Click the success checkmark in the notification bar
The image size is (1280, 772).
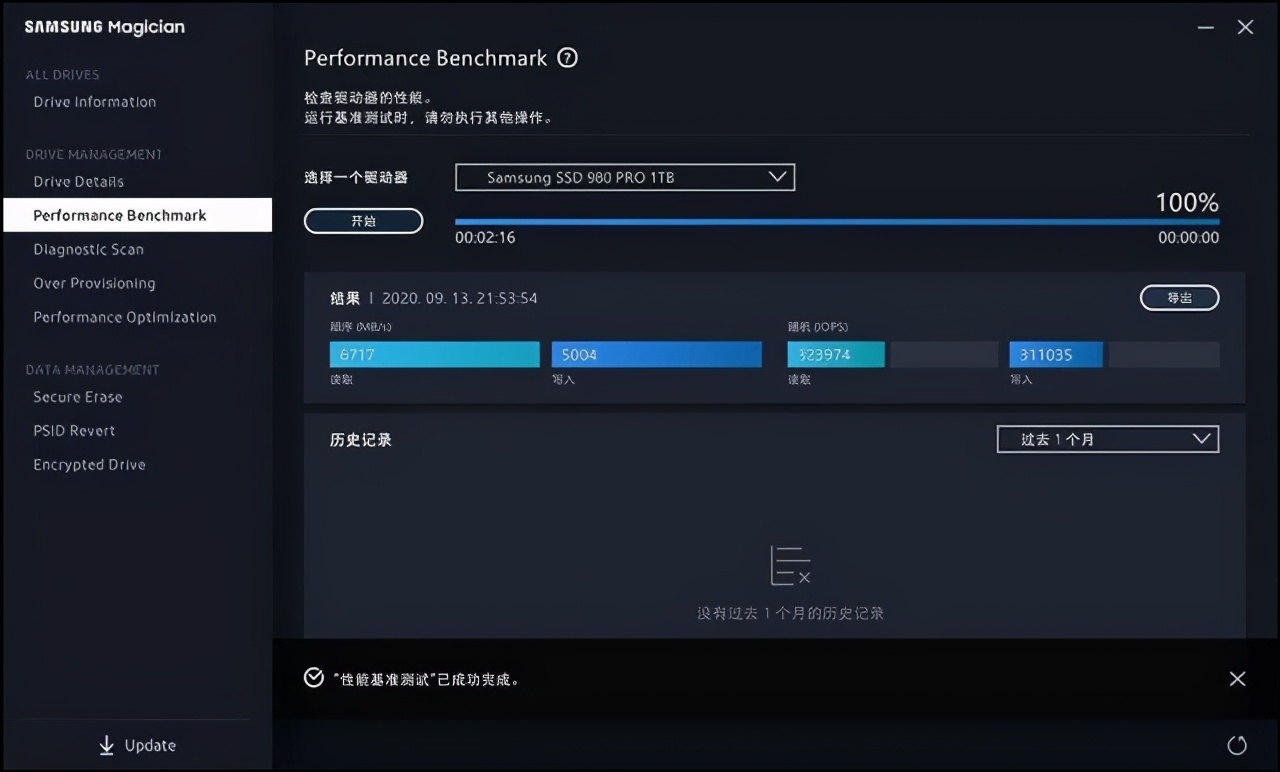[x=313, y=678]
